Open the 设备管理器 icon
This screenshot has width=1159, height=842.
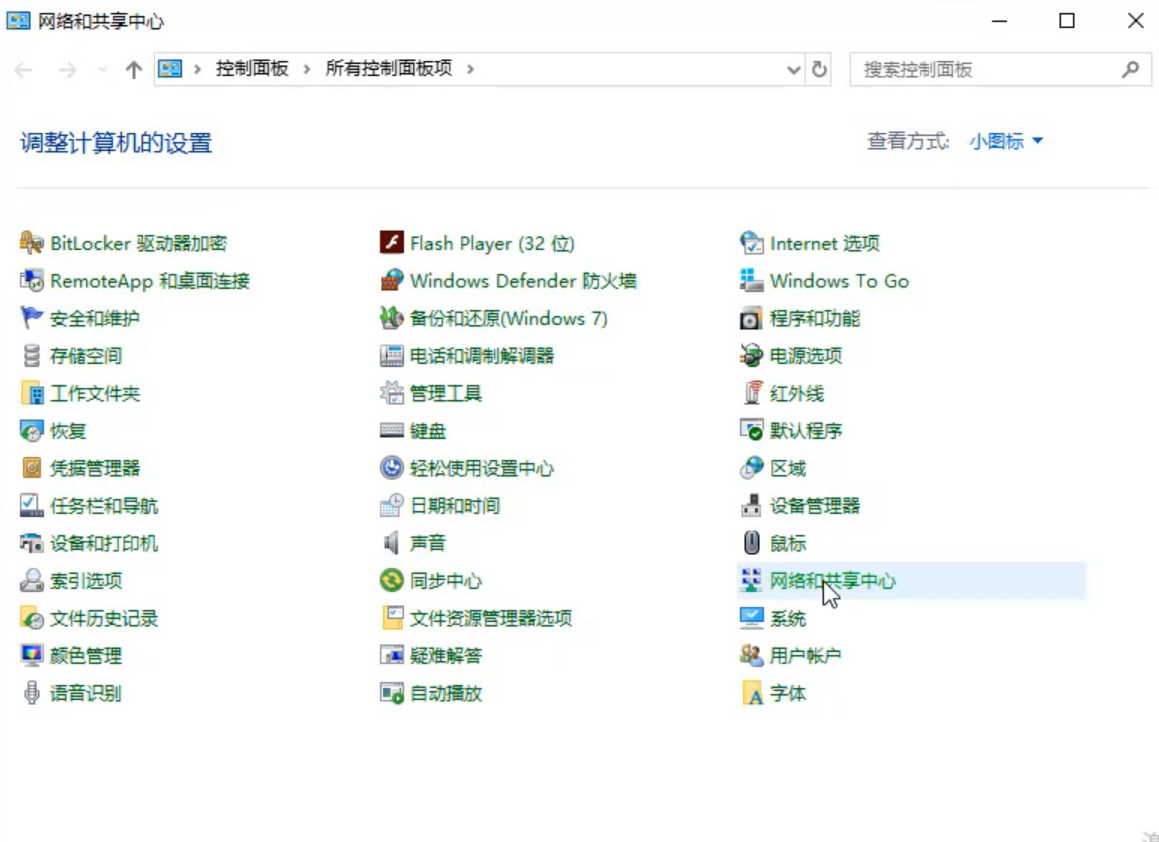coord(751,506)
